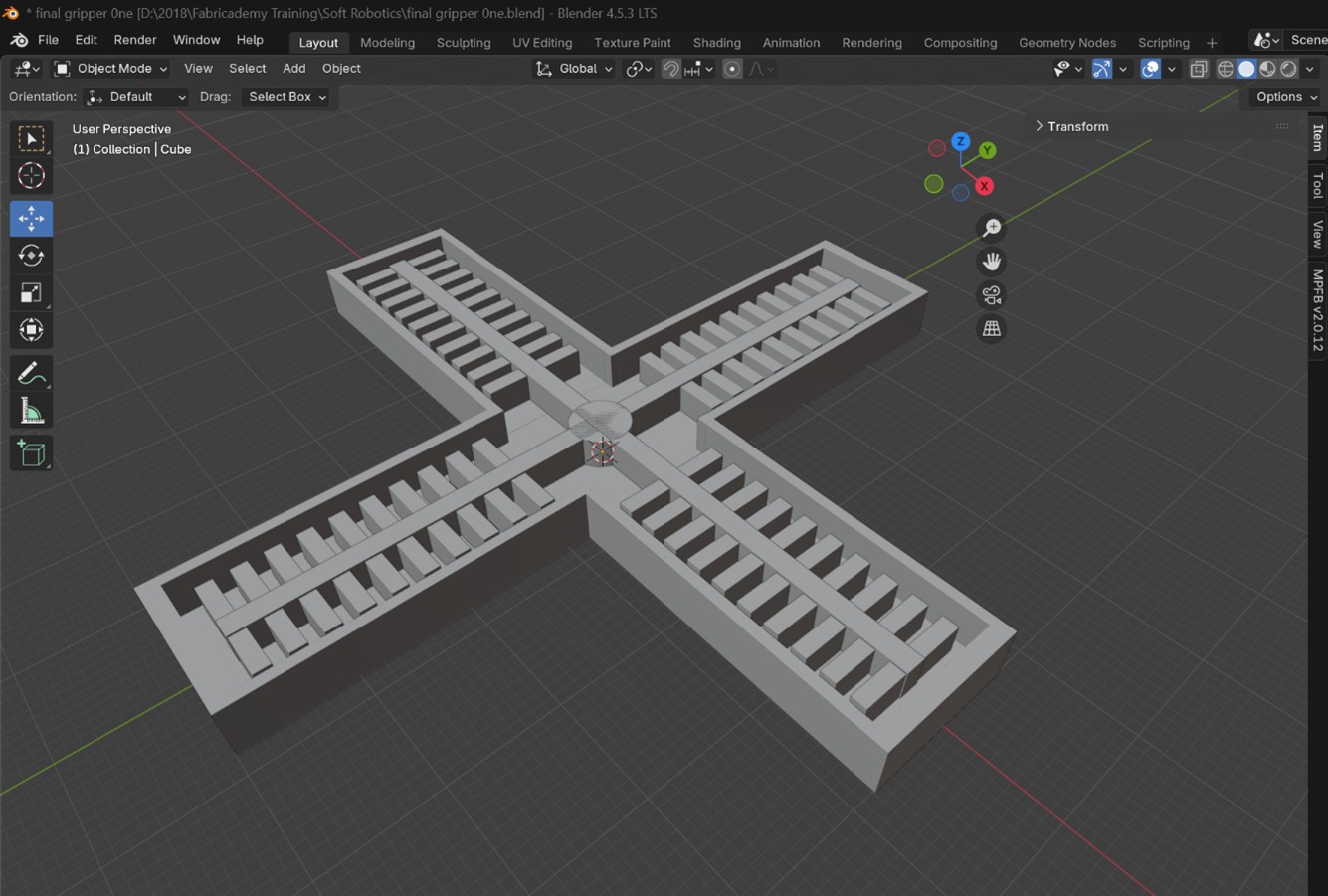This screenshot has width=1328, height=896.
Task: Click the Options button
Action: click(1285, 97)
